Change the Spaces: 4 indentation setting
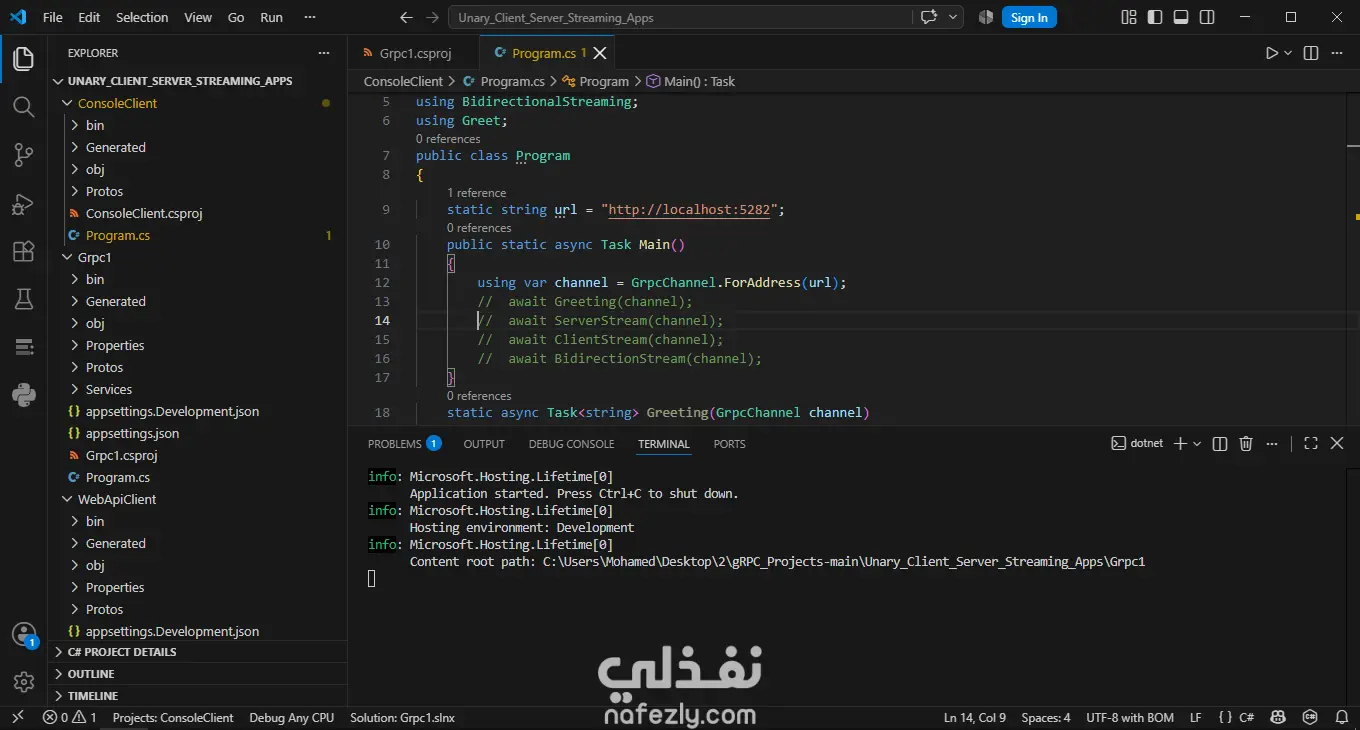 1046,717
